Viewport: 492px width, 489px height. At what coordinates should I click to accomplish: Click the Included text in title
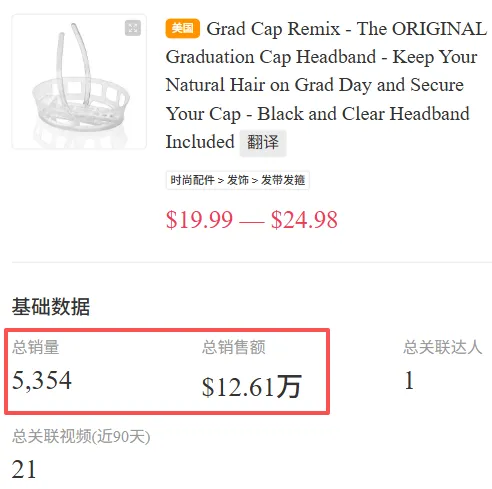tap(200, 142)
